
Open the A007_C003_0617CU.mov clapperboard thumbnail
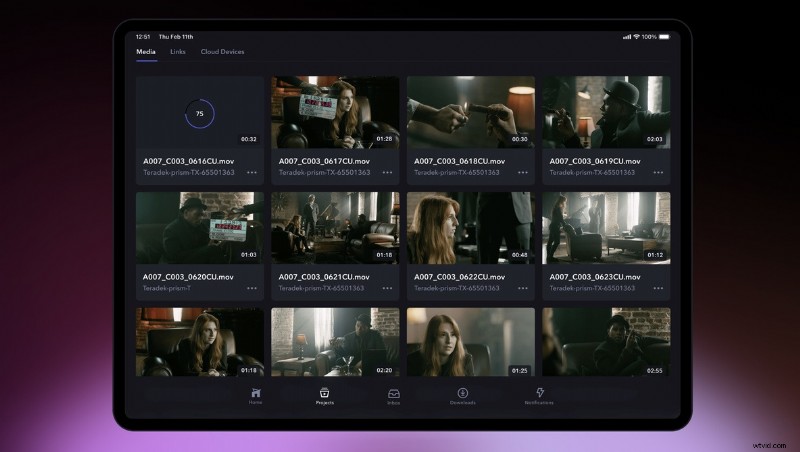(335, 112)
